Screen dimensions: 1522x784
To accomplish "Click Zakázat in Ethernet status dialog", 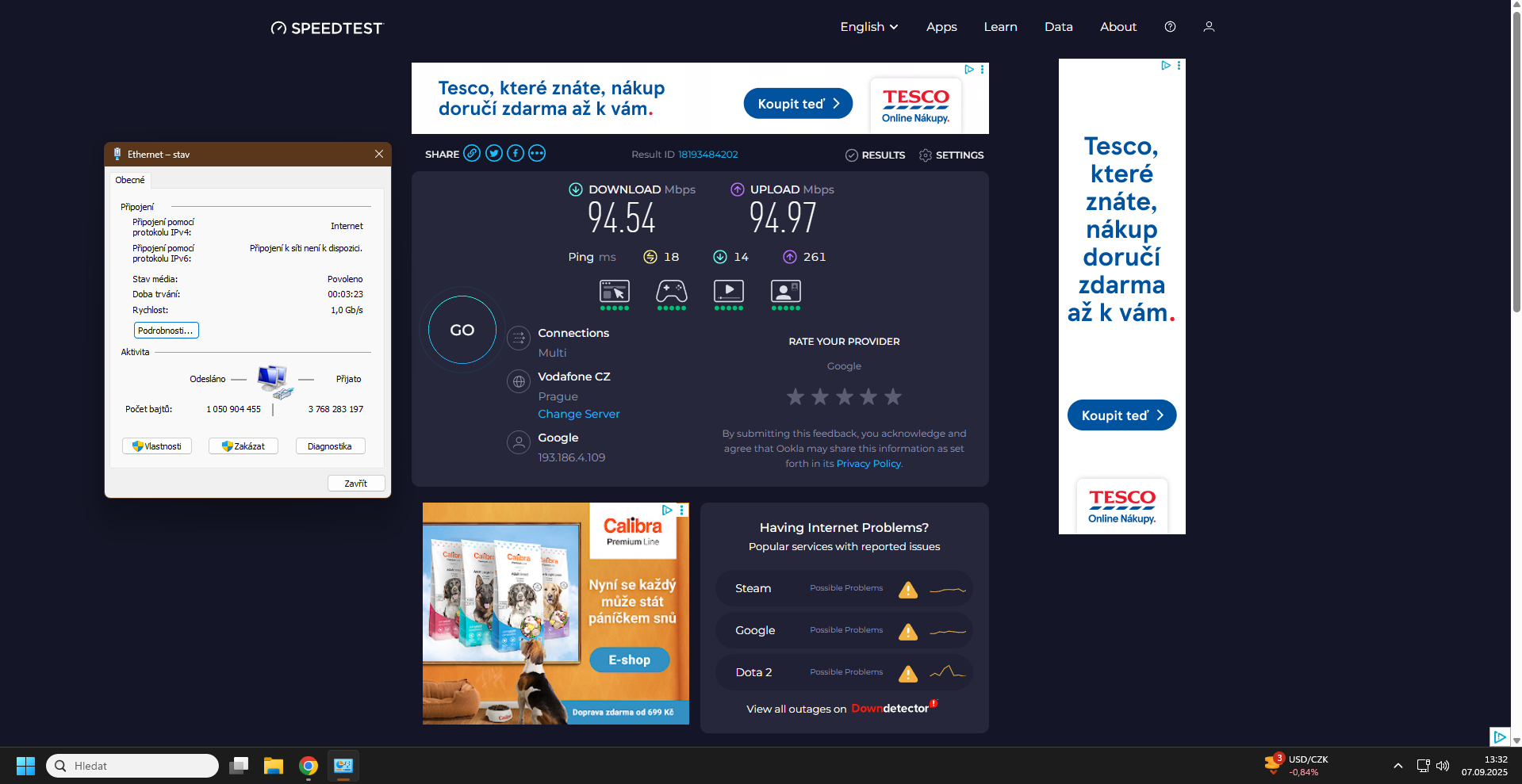I will pos(243,446).
